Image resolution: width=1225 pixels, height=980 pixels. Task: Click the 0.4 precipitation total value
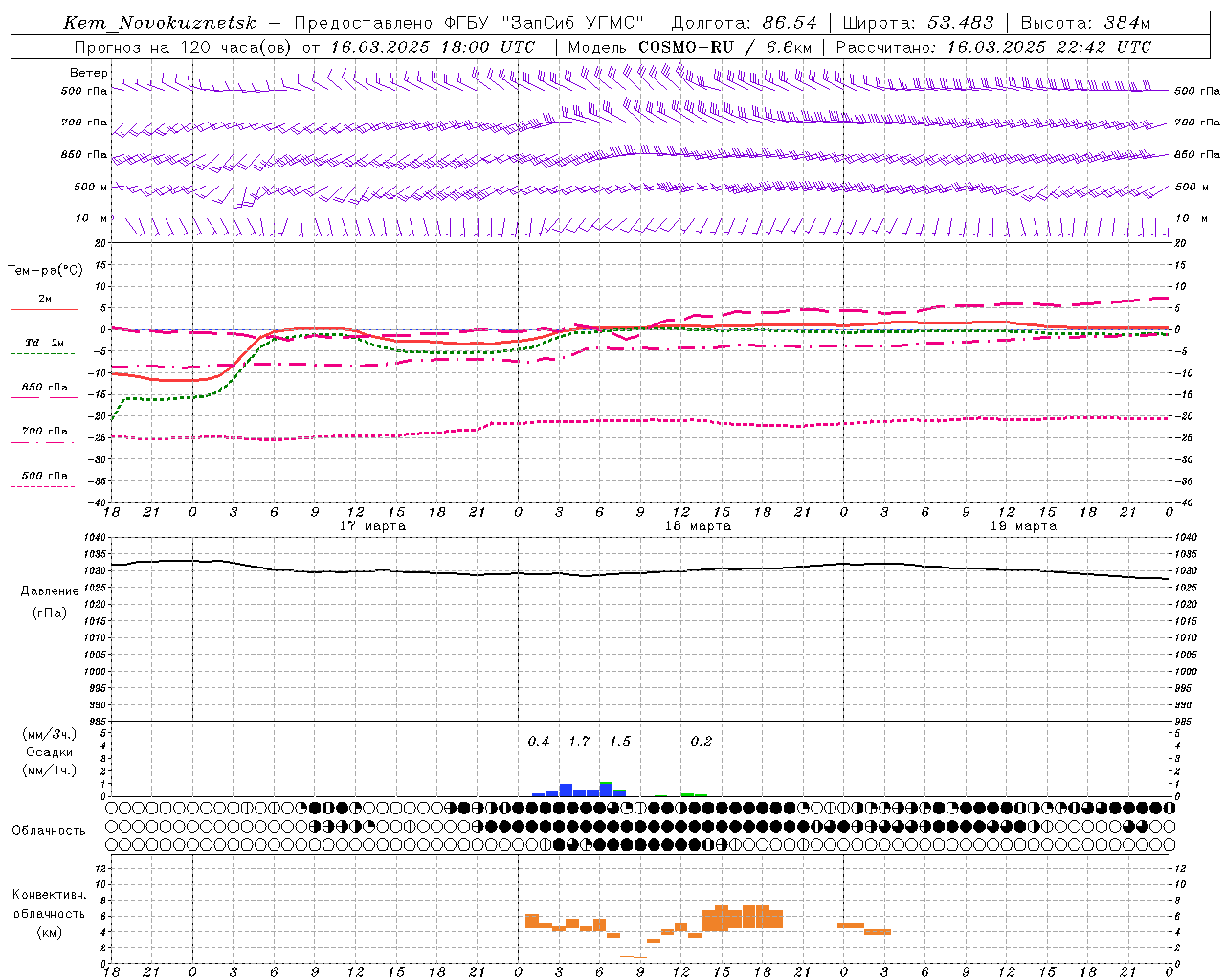tap(539, 742)
